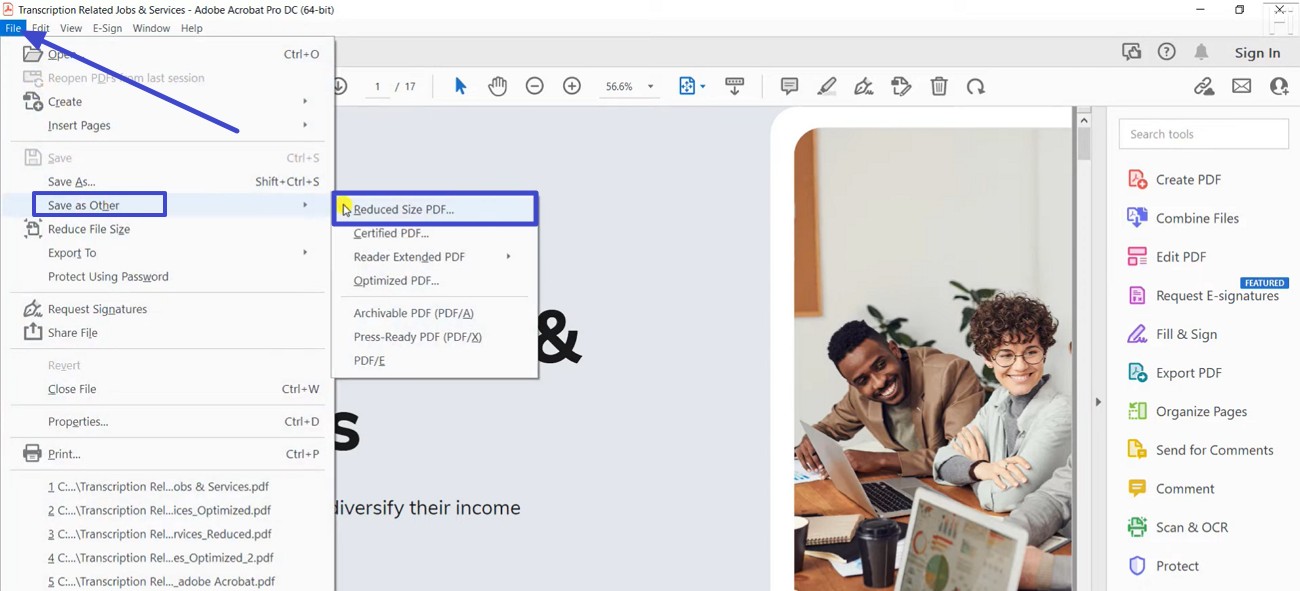Click the page number input field
1300x591 pixels.
(377, 86)
